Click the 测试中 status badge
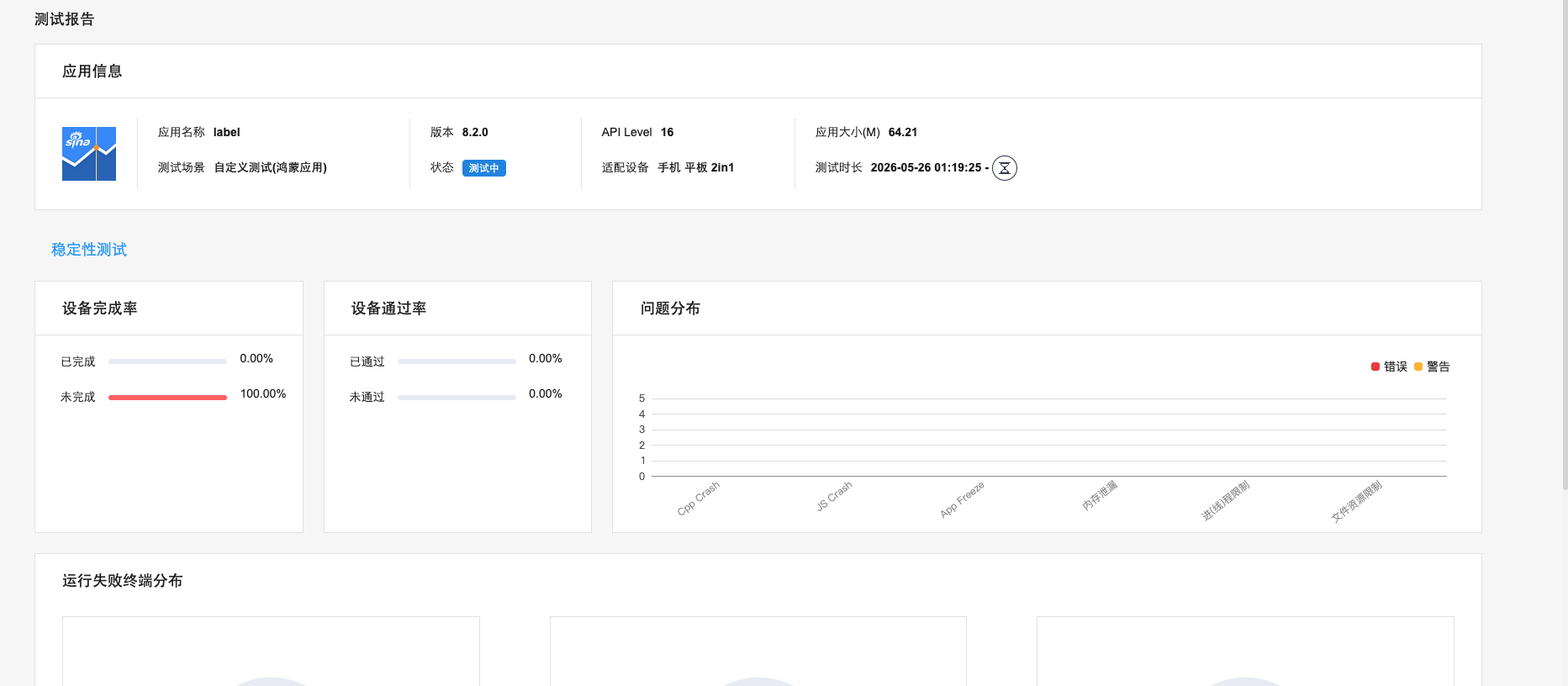The image size is (1568, 686). click(x=484, y=168)
